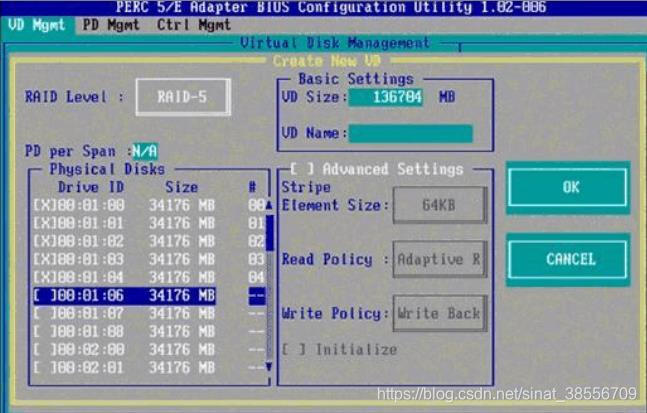Uncheck drive 00:01:04 in Physical Disks
Image resolution: width=647 pixels, height=413 pixels.
[45, 278]
